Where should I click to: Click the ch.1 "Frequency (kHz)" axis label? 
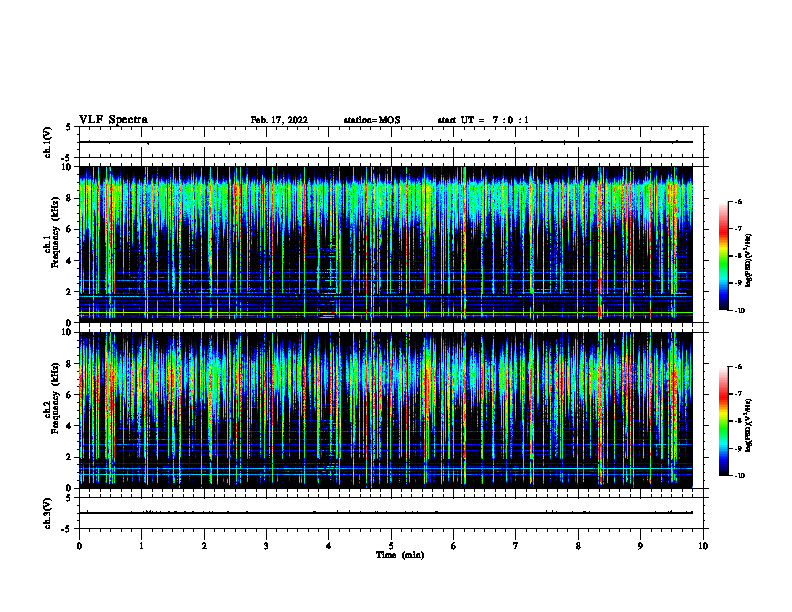click(x=55, y=230)
